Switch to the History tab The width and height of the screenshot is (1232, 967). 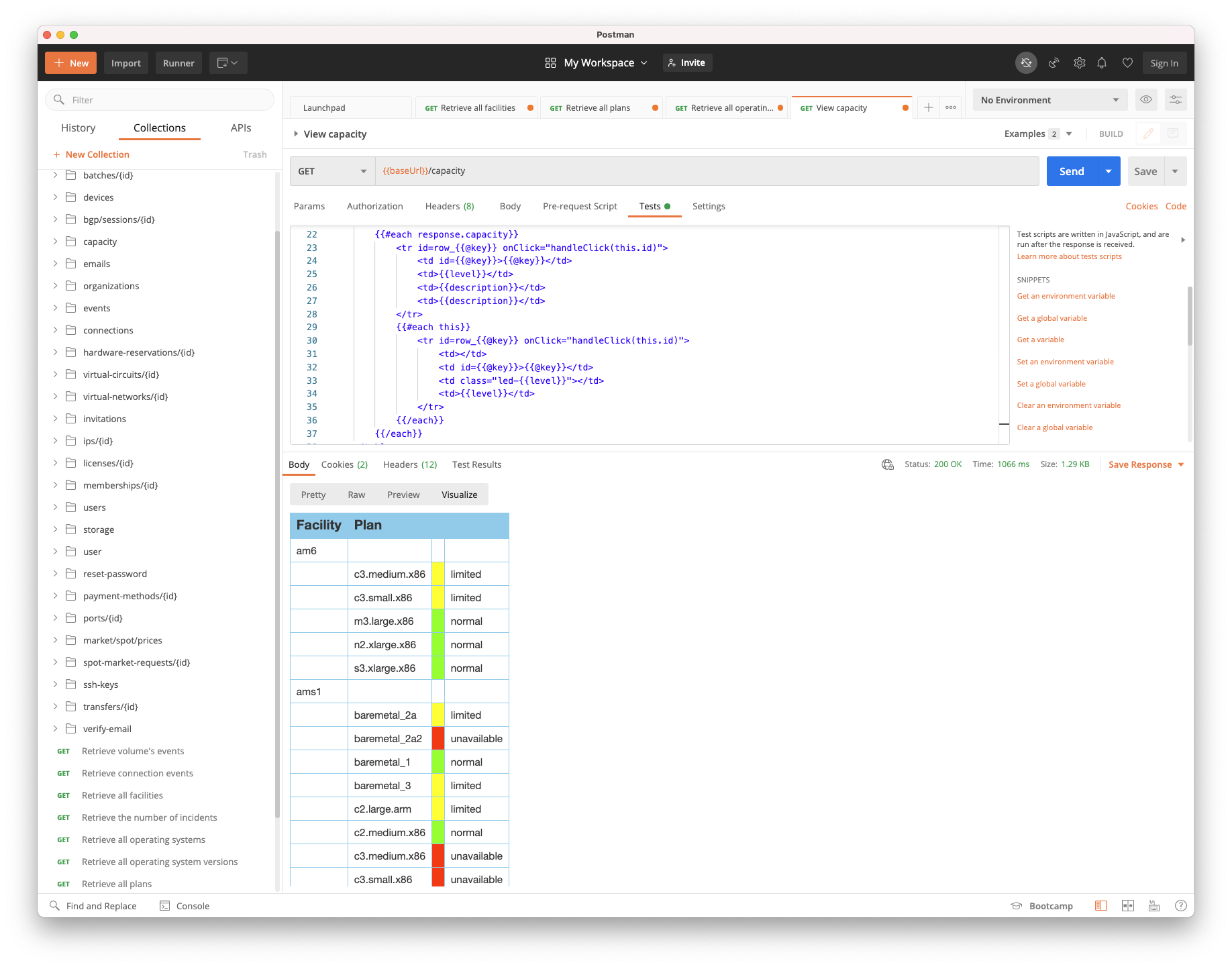[x=78, y=128]
